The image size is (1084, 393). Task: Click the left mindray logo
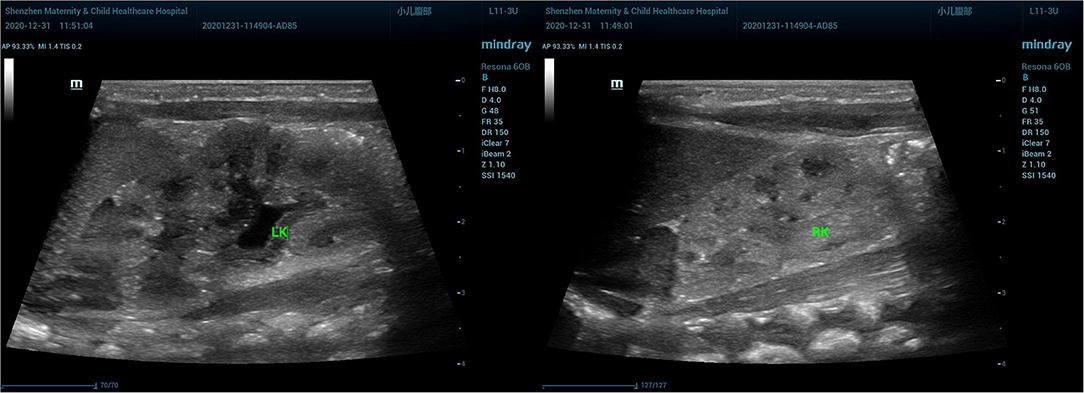[x=506, y=46]
